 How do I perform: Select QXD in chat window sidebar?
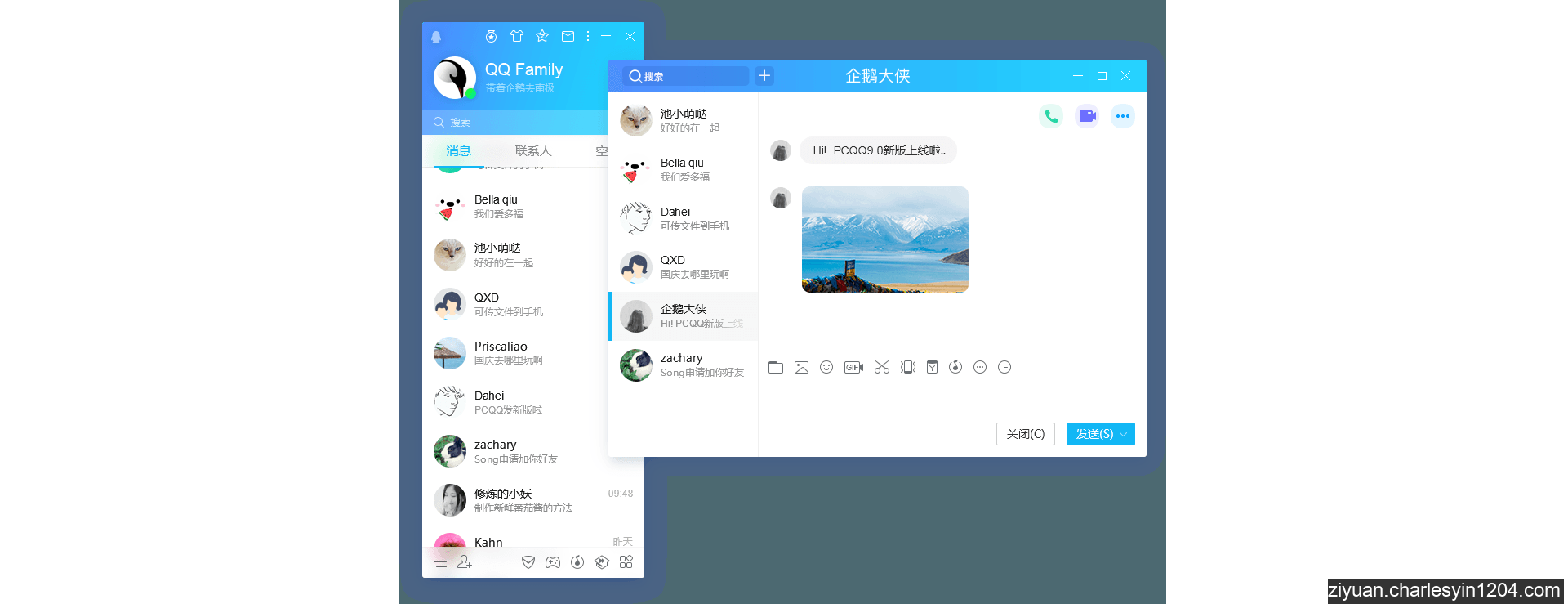pyautogui.click(x=684, y=266)
